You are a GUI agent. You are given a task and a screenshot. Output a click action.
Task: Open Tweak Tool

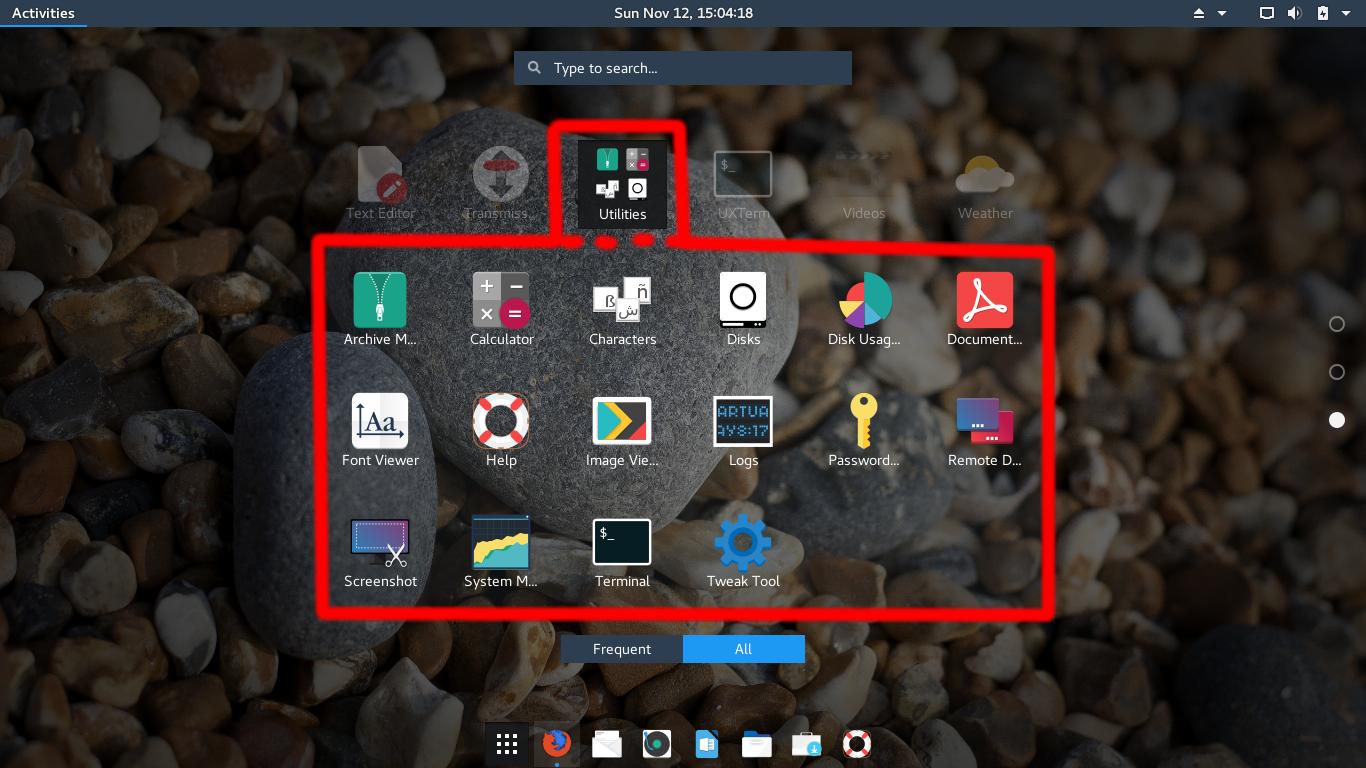click(x=743, y=541)
